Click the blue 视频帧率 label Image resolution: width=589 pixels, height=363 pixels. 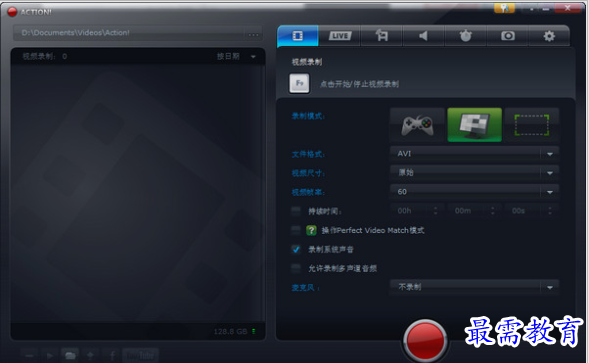click(x=308, y=192)
